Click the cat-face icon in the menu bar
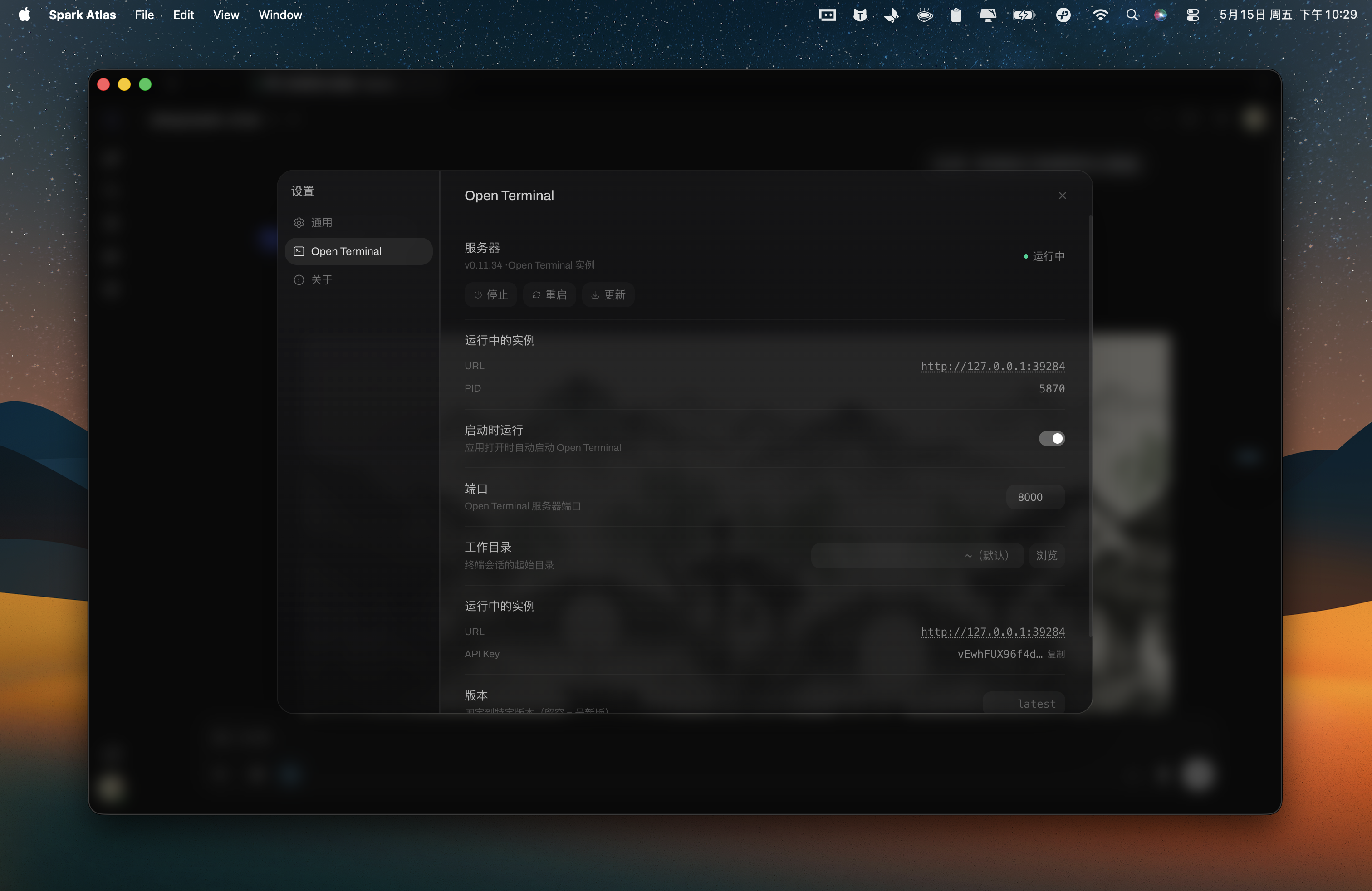1372x891 pixels. (860, 15)
